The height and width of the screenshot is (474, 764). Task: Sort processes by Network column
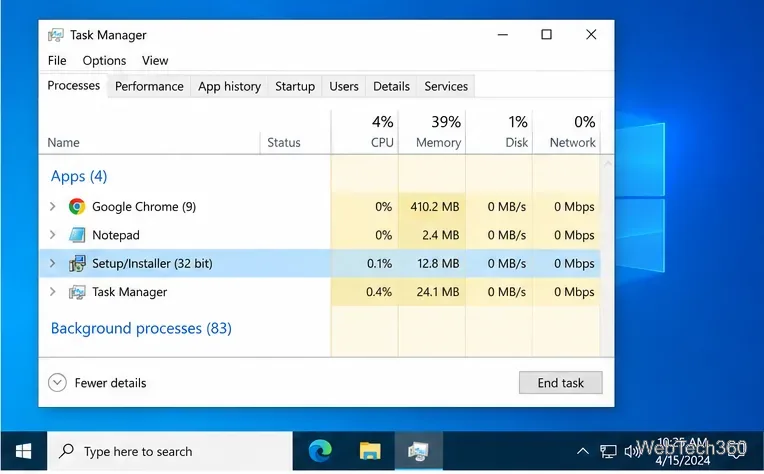coord(566,132)
